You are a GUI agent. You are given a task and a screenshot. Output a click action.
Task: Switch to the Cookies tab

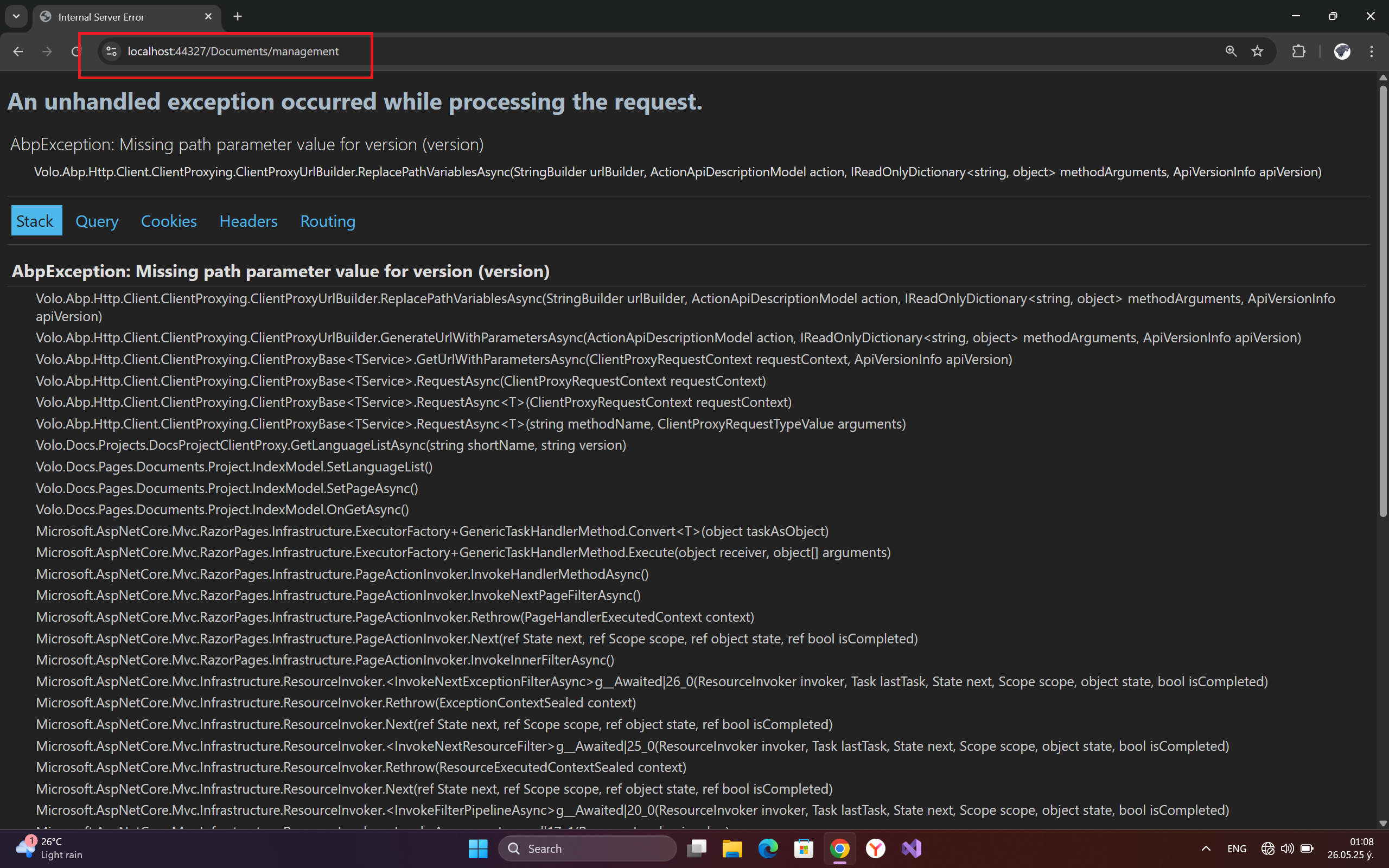tap(169, 221)
